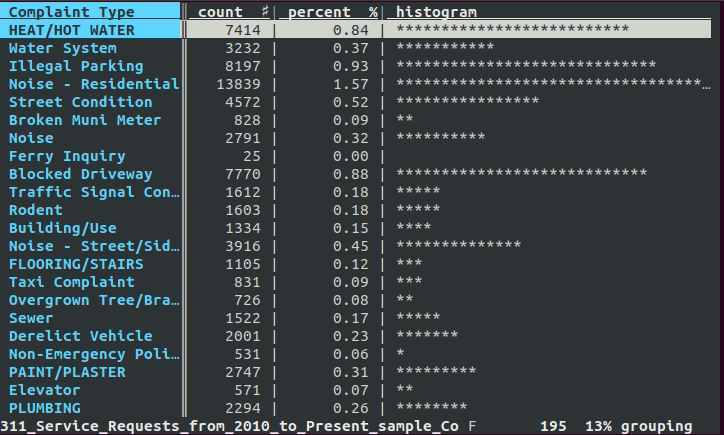This screenshot has width=724, height=435.
Task: Click count value 3916
Action: click(x=243, y=246)
